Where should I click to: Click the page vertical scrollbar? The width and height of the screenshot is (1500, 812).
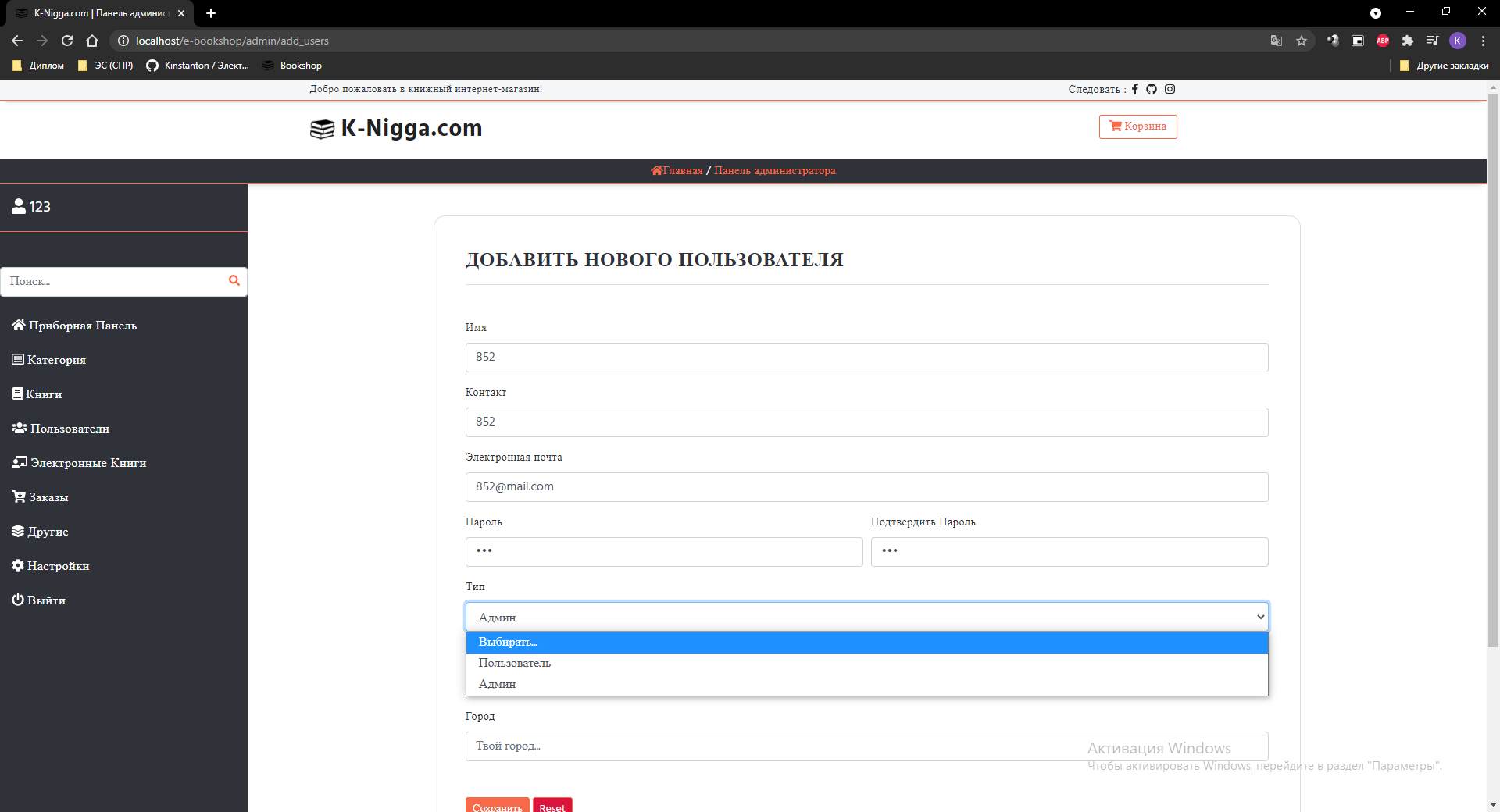pos(1493,371)
